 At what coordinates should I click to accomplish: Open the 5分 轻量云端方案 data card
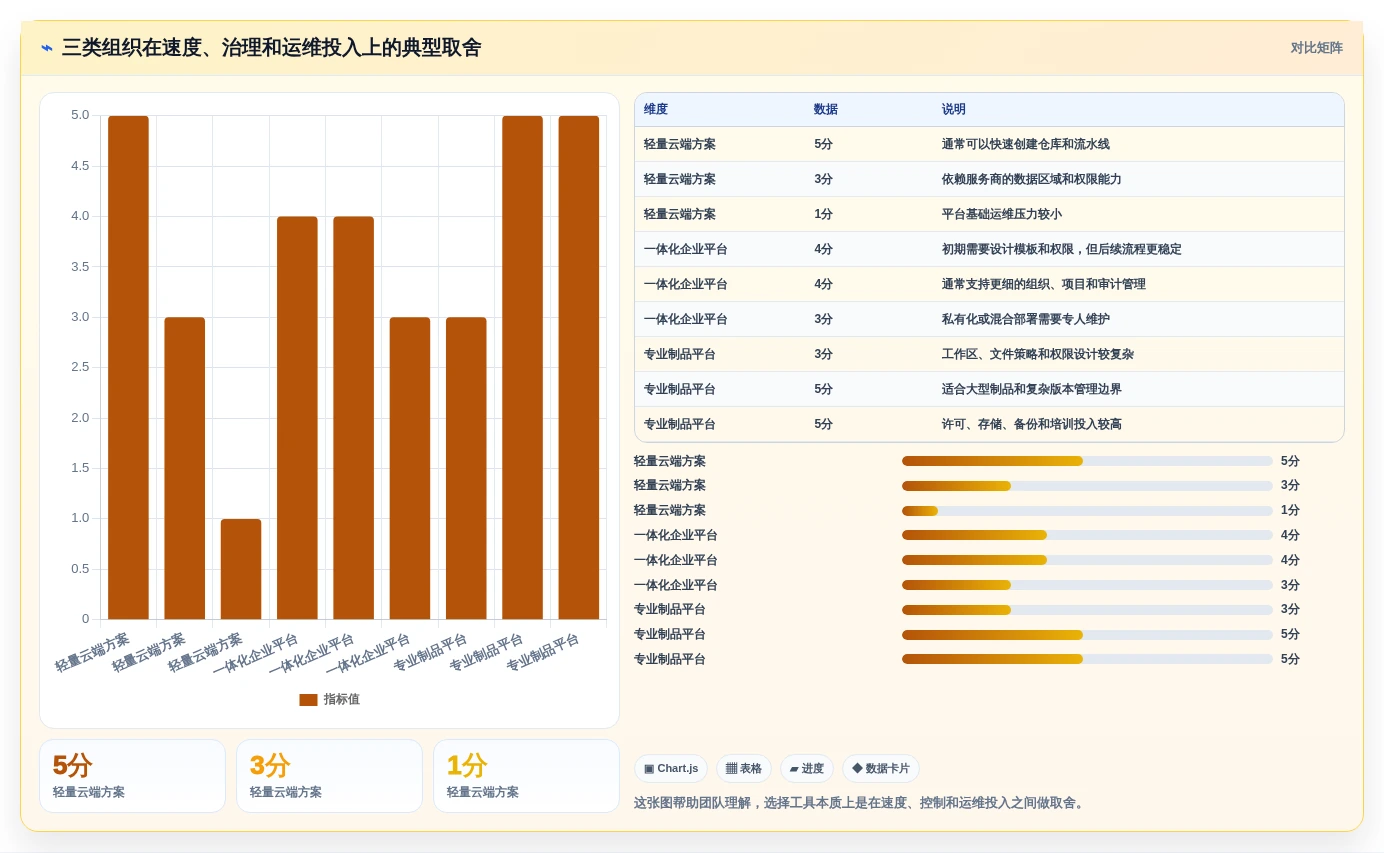pos(132,776)
